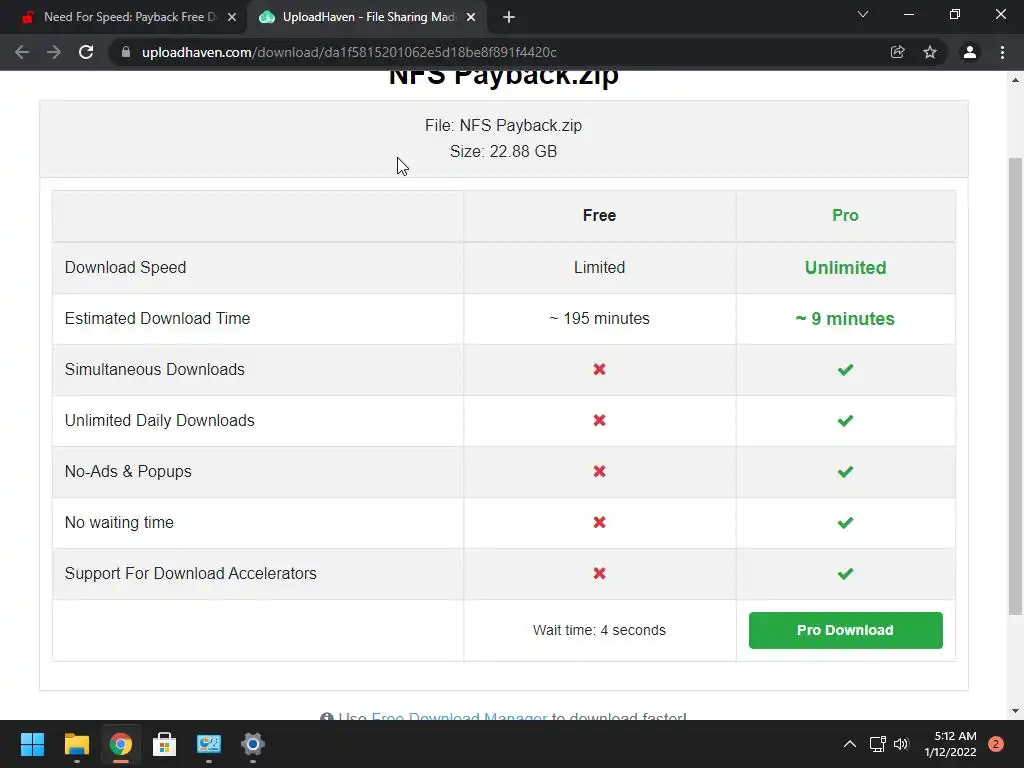Open the Chrome three-dot menu
The image size is (1024, 768).
point(1002,52)
